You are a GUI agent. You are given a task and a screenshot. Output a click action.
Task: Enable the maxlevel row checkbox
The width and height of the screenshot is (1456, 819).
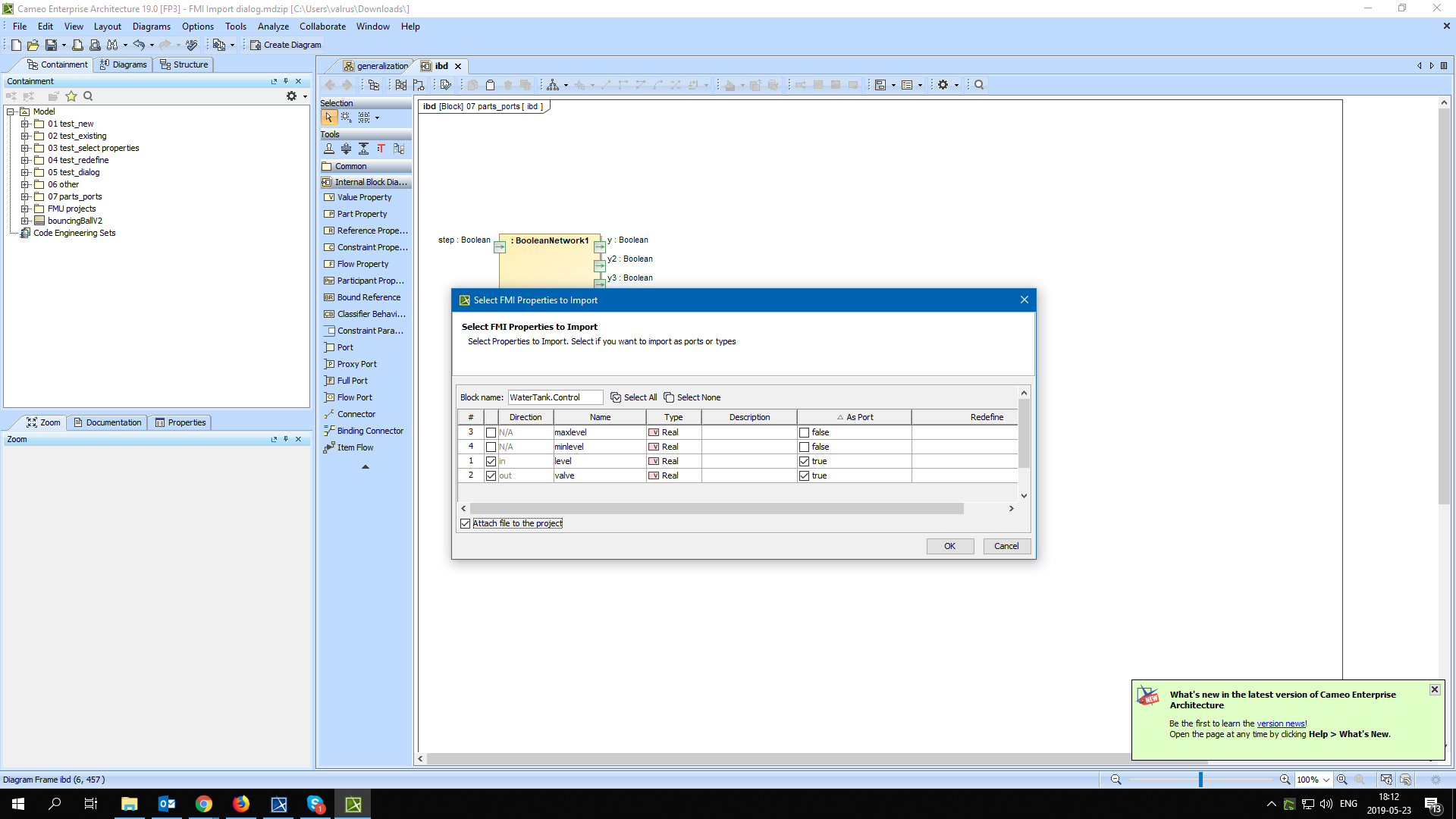pos(491,433)
